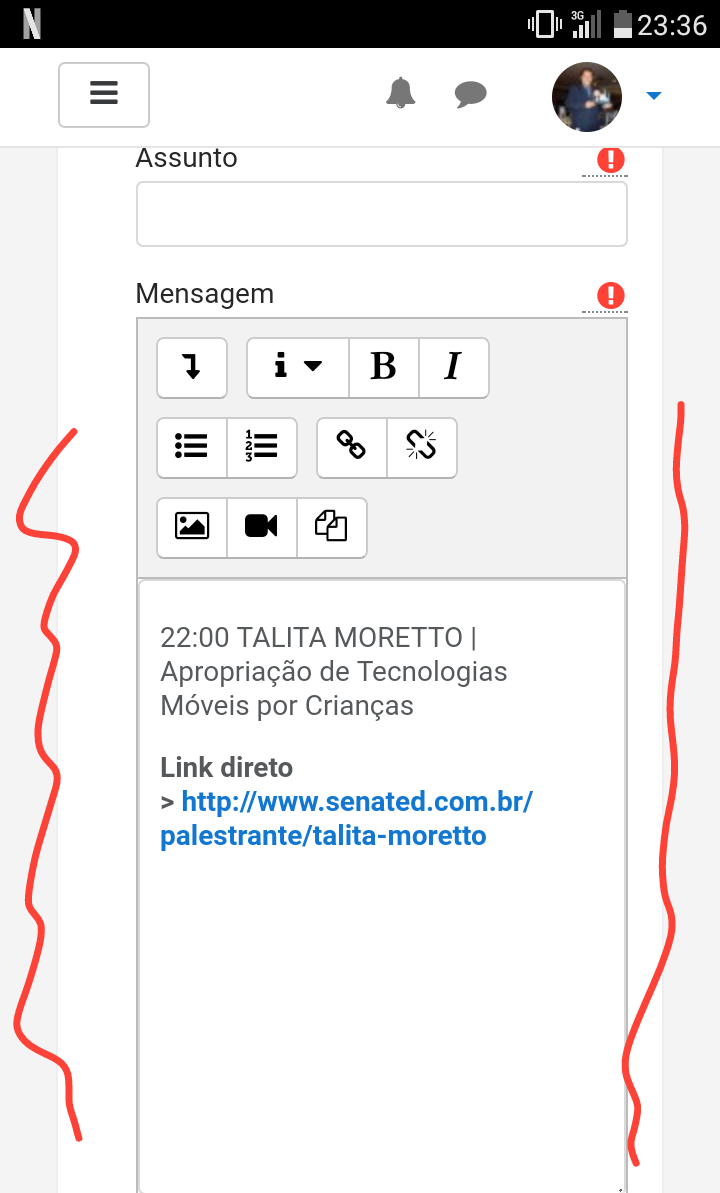Open the messages speech bubble
Screen dimensions: 720x1193
pos(470,94)
